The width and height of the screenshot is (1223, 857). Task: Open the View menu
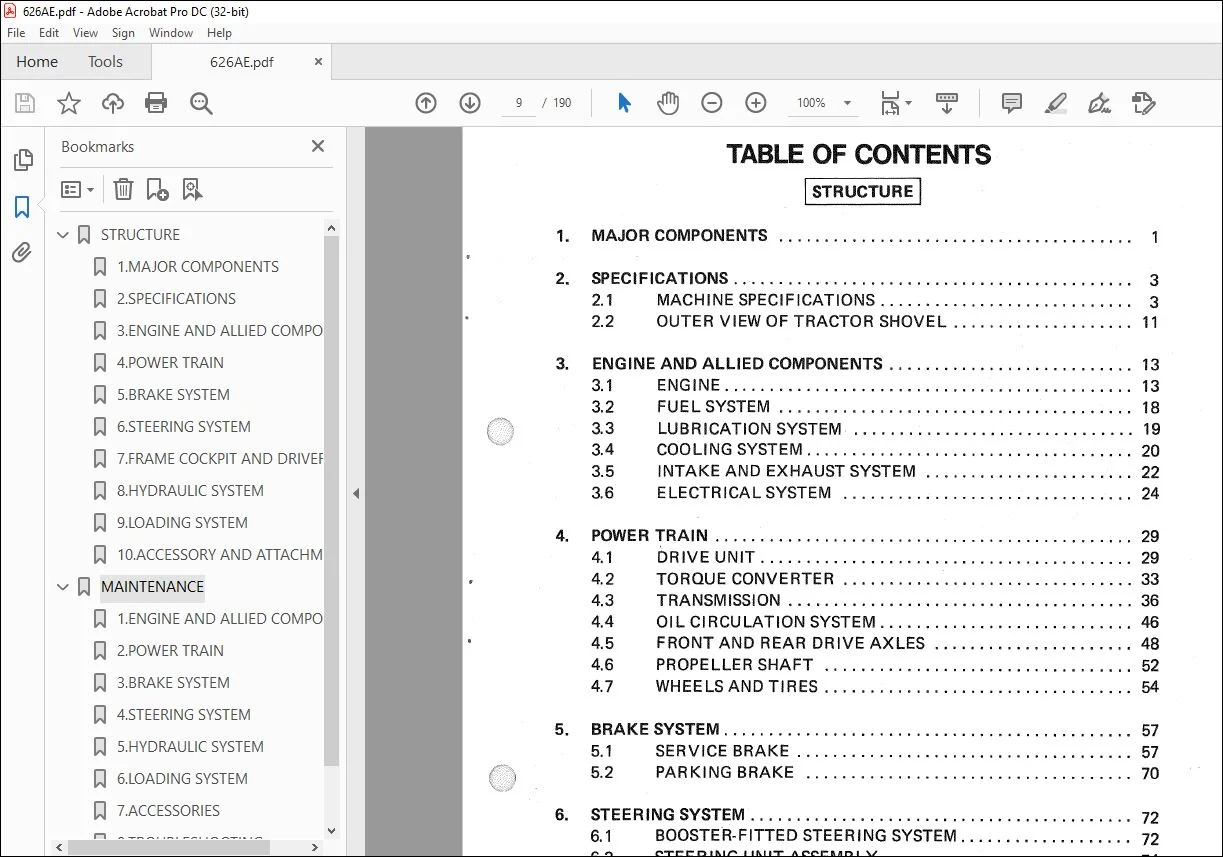coord(85,33)
